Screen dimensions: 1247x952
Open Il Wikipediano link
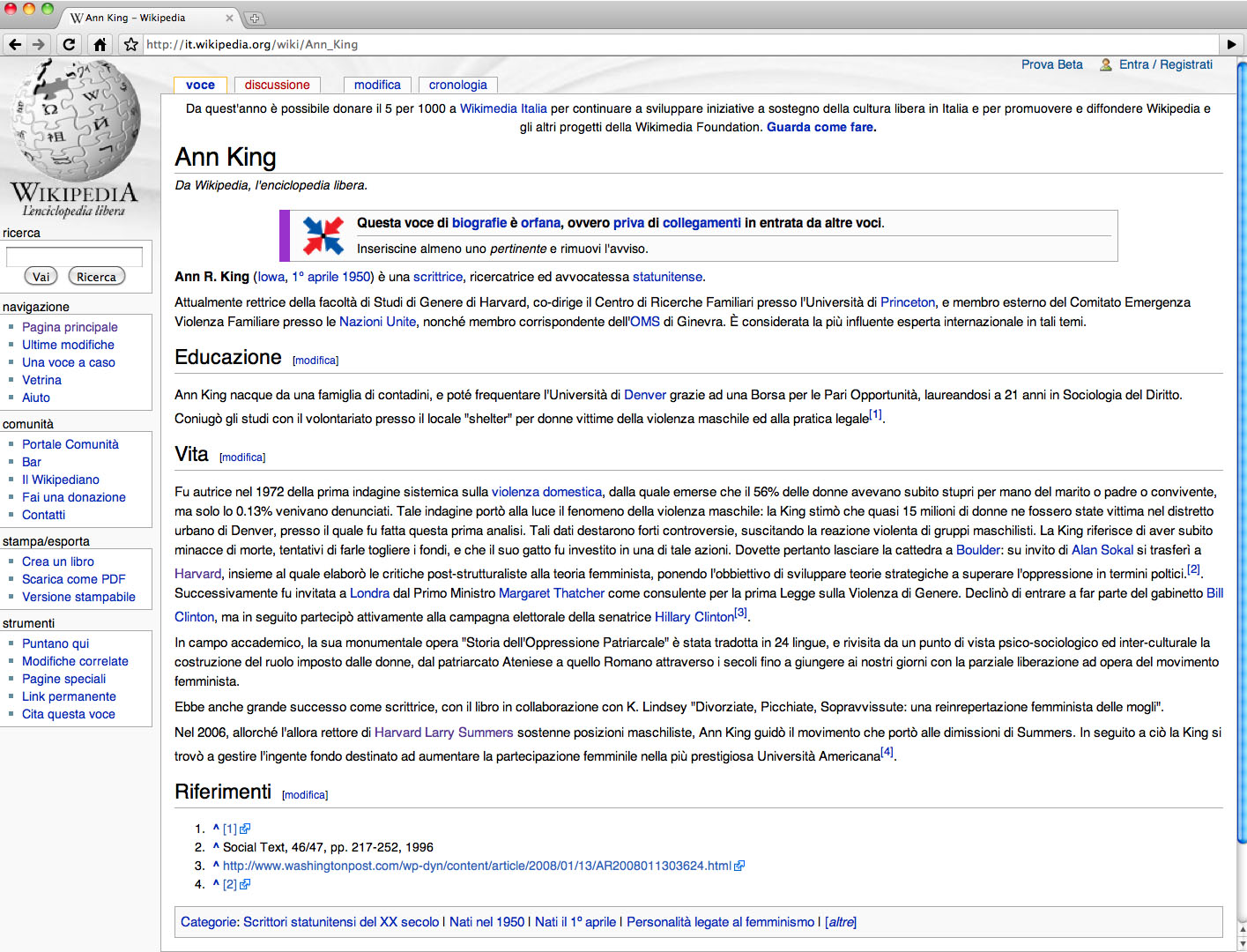pos(61,480)
